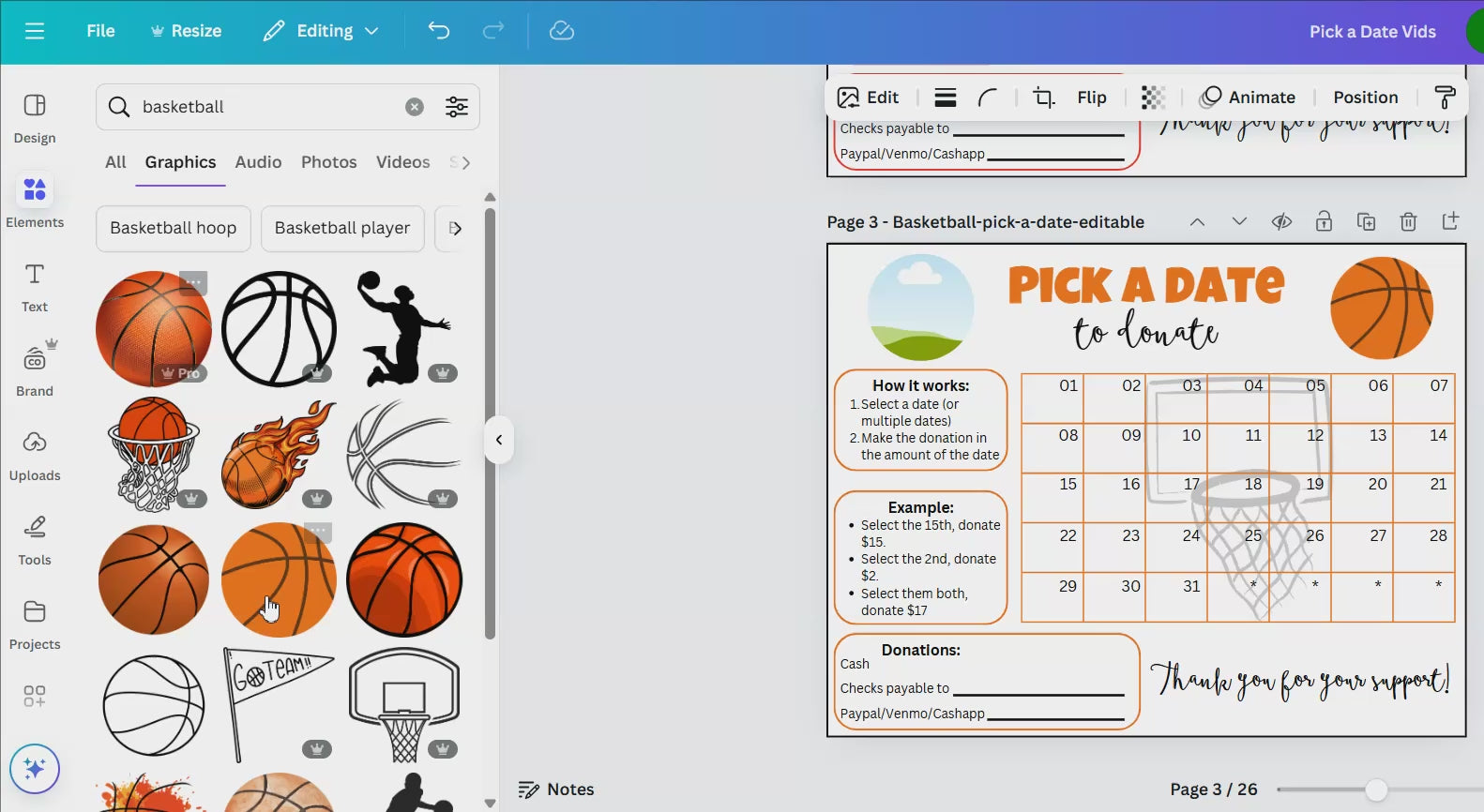Delete page 3 using the trash icon

pyautogui.click(x=1408, y=222)
